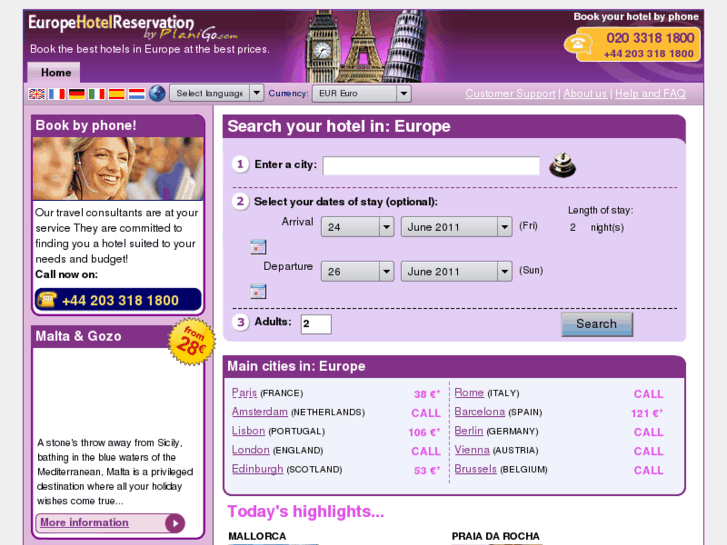
Task: Open the Departure day dropdown showing 26
Action: click(x=357, y=271)
